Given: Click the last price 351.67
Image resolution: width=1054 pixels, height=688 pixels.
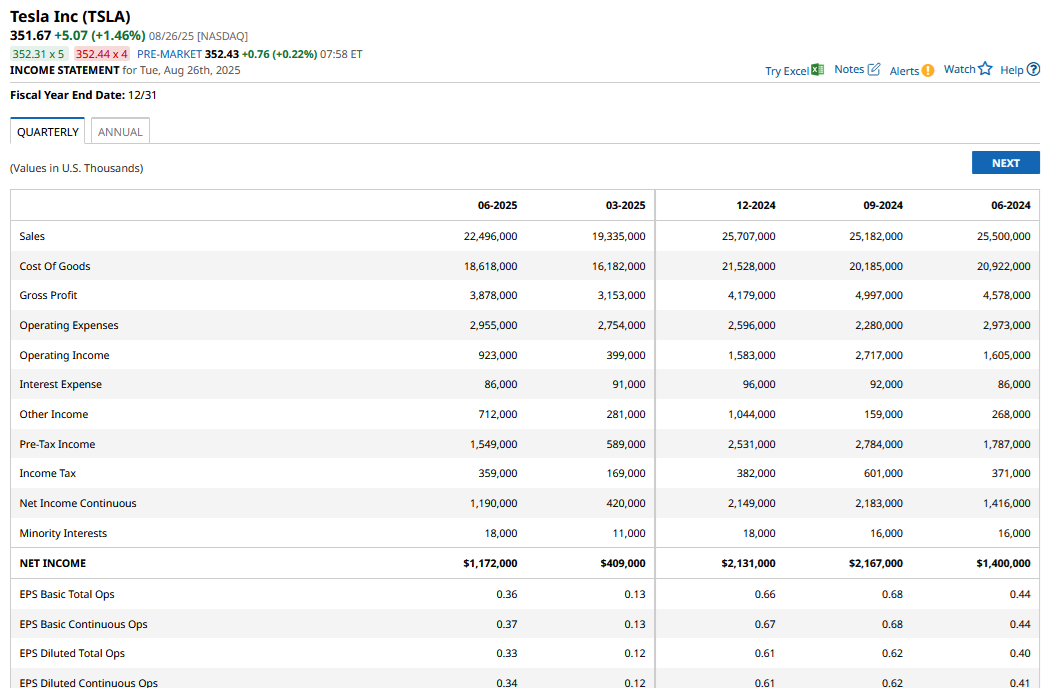Looking at the screenshot, I should (30, 36).
